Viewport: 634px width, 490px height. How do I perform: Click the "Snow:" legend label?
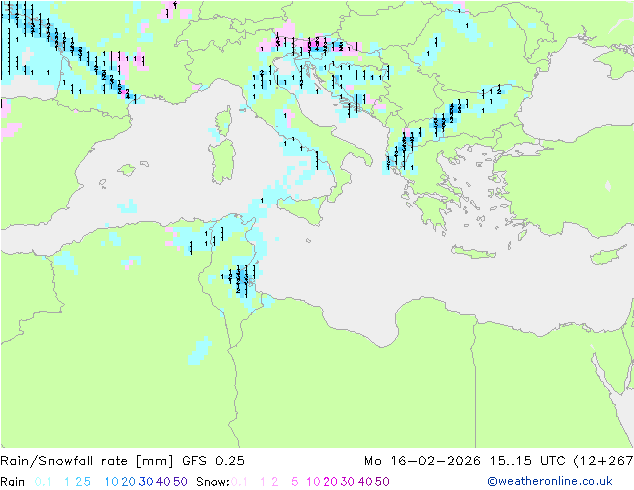coord(213,482)
